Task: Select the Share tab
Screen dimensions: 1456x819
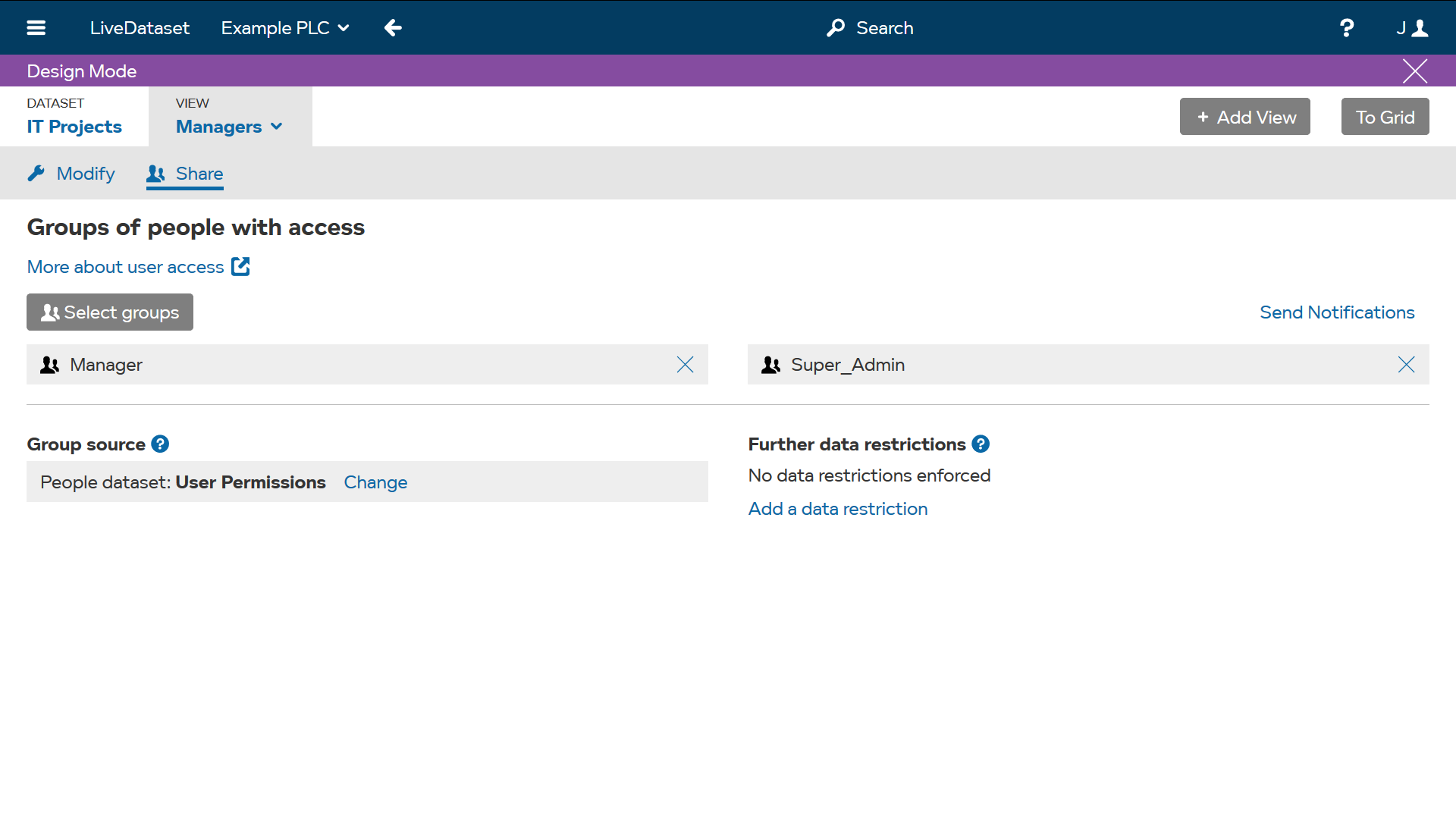Action: (185, 174)
